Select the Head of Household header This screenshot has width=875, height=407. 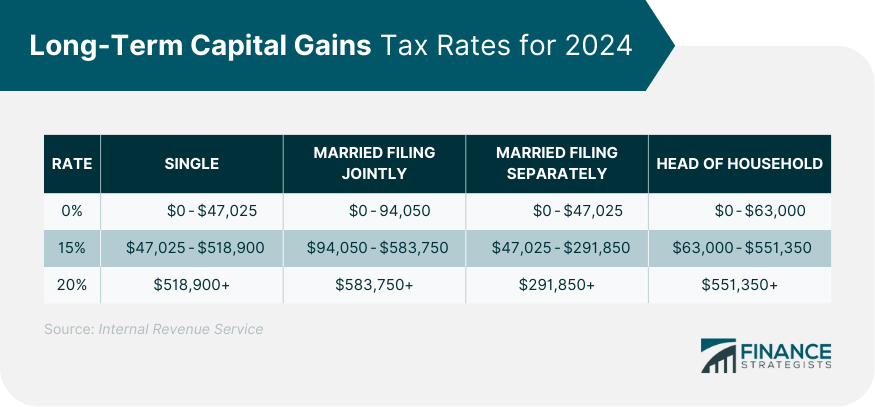click(x=739, y=163)
